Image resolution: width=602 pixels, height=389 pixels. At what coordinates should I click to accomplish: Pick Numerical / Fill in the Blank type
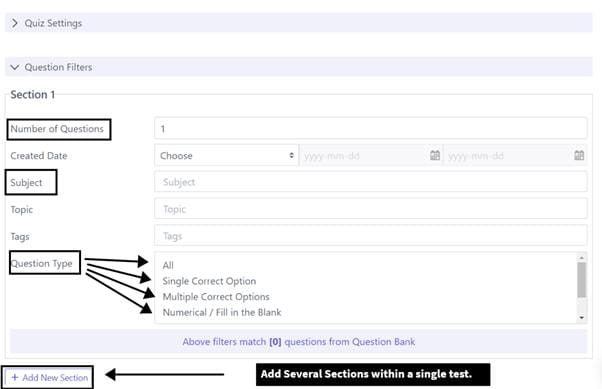[222, 312]
